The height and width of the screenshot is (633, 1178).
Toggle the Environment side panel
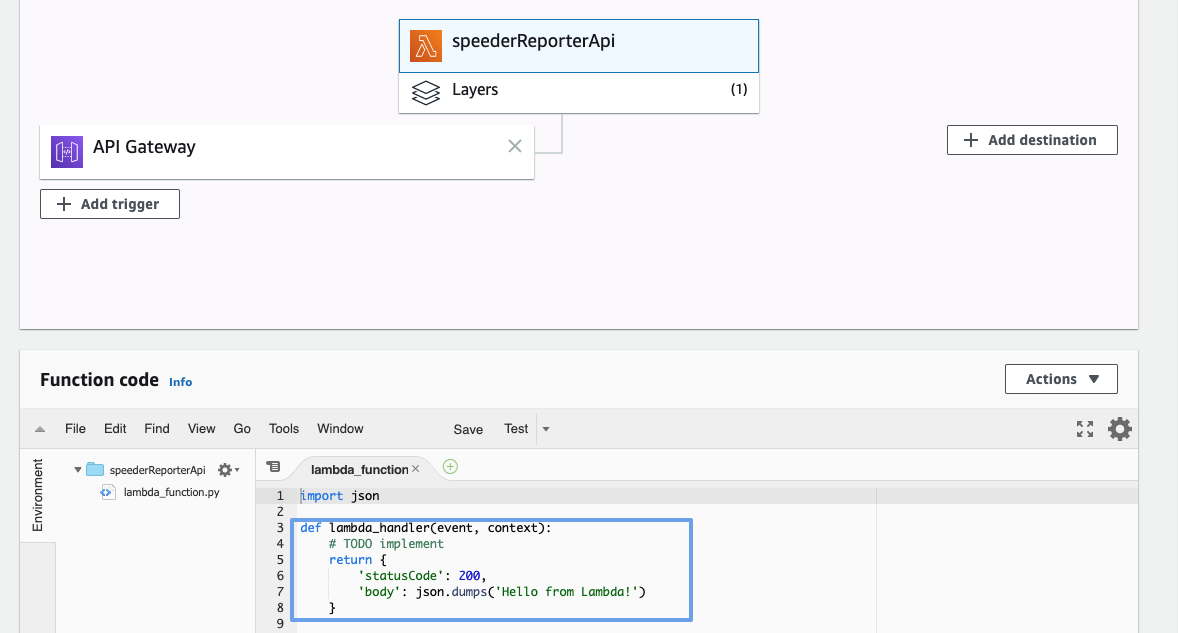(x=38, y=496)
